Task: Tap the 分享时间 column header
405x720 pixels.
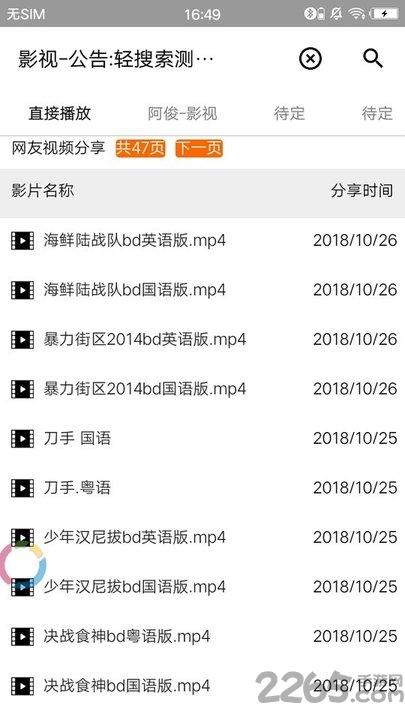Action: point(362,191)
